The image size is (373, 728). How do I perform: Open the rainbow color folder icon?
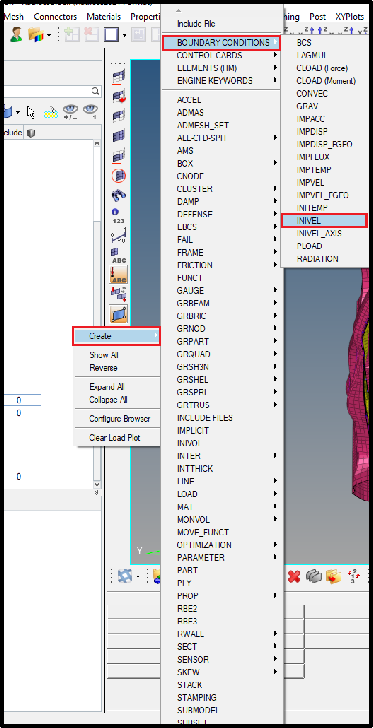pos(36,34)
